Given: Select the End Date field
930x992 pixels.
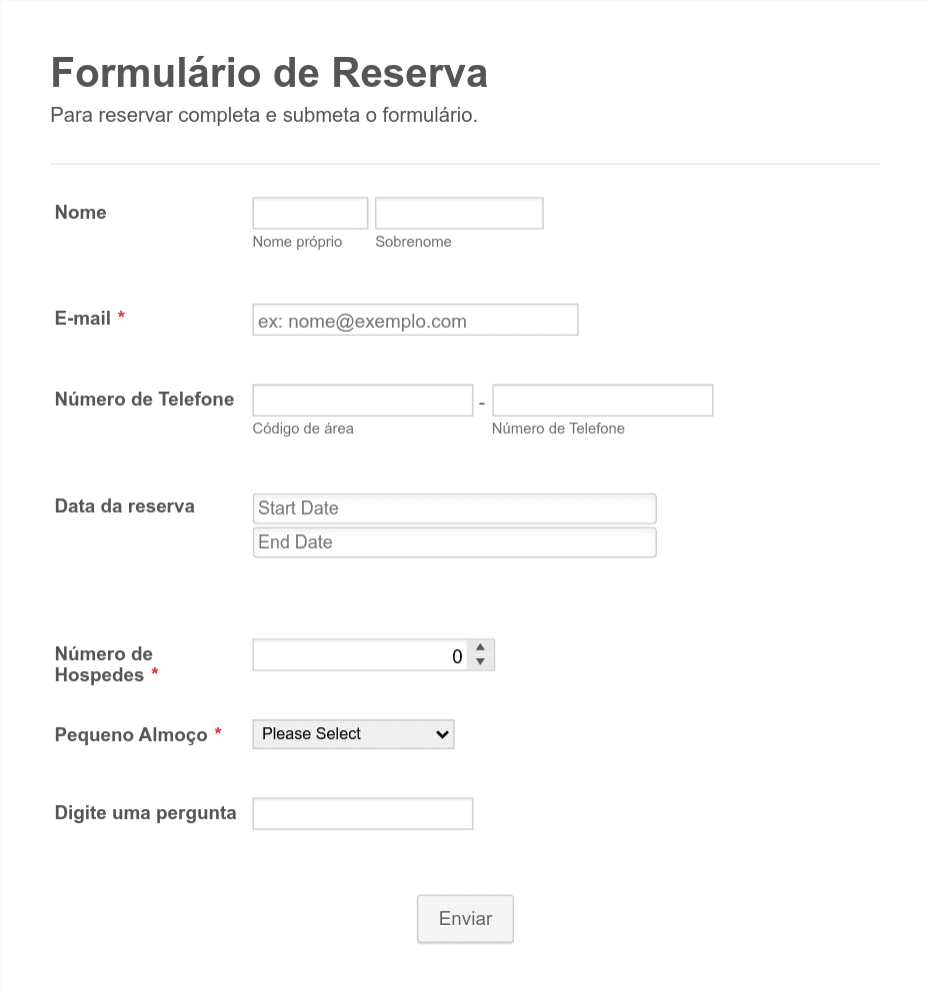Looking at the screenshot, I should (454, 542).
